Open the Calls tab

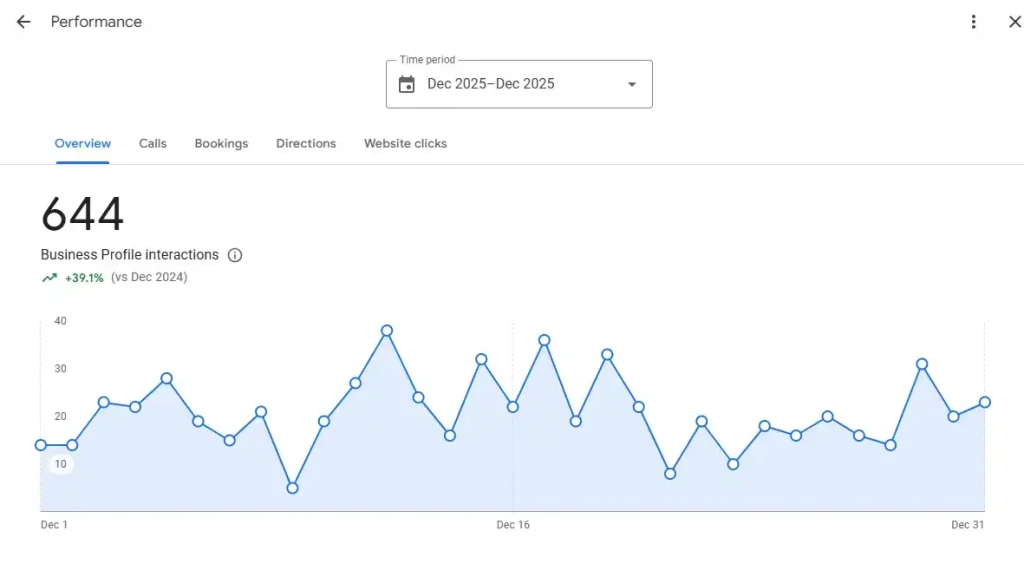153,144
